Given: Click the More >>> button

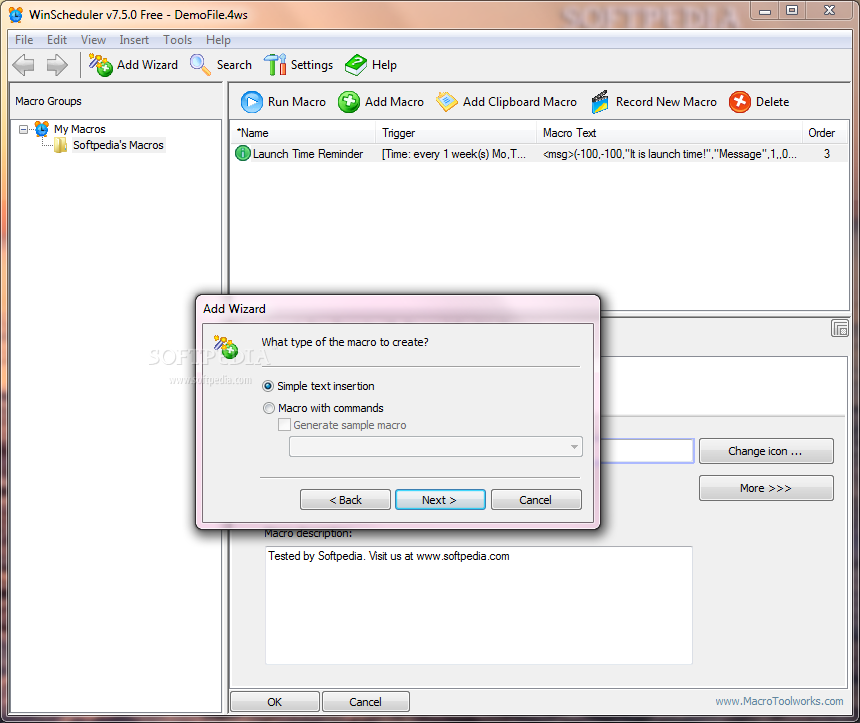Looking at the screenshot, I should (766, 488).
